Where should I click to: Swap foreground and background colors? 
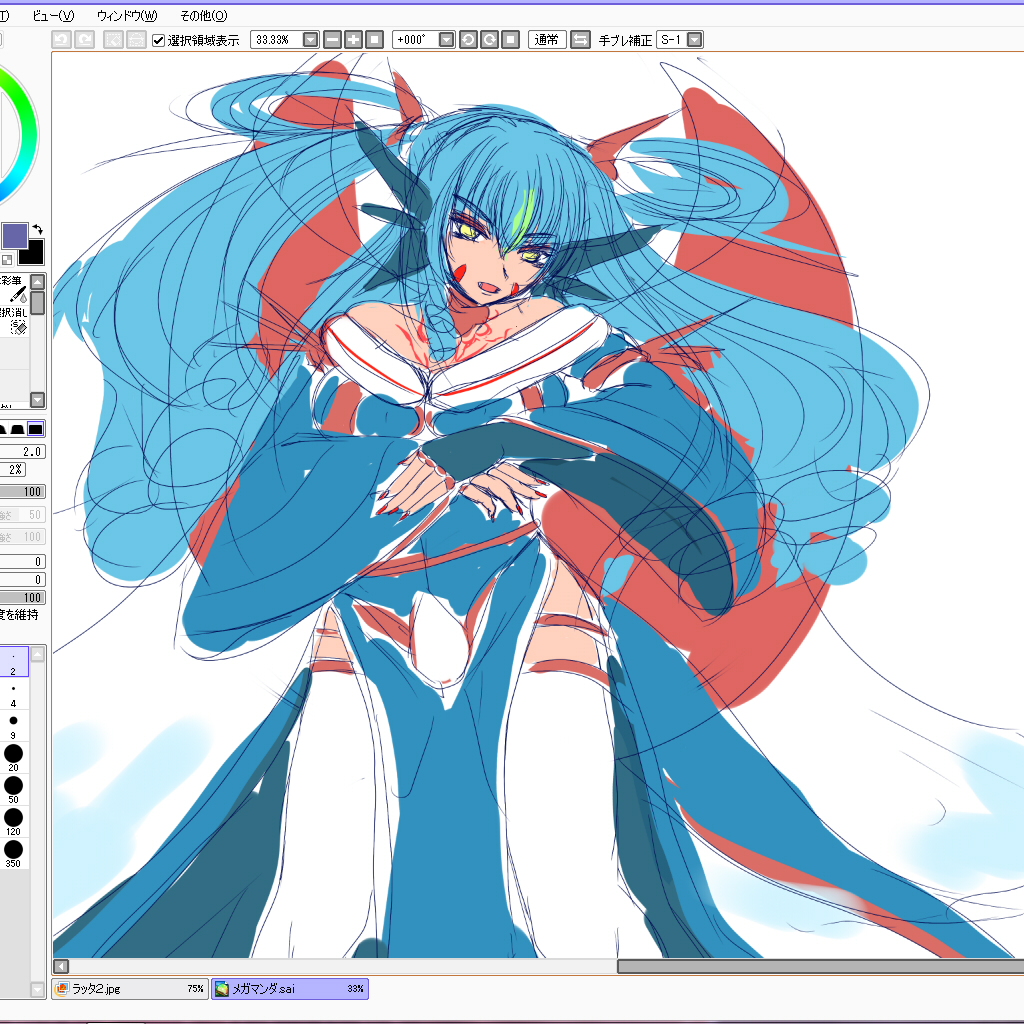(x=38, y=229)
